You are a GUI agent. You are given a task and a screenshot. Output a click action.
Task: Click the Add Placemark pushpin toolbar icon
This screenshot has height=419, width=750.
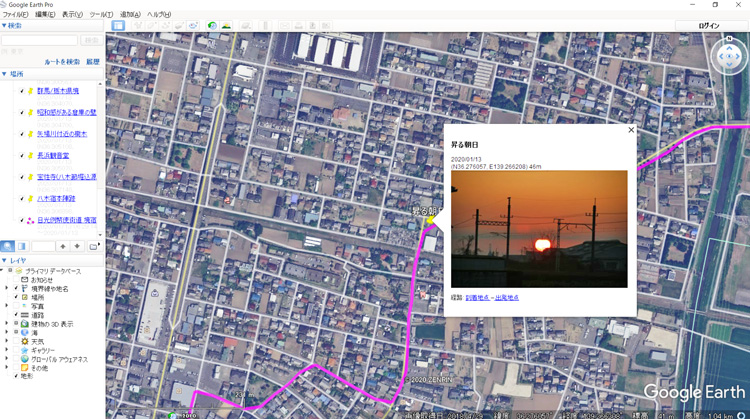[x=138, y=25]
